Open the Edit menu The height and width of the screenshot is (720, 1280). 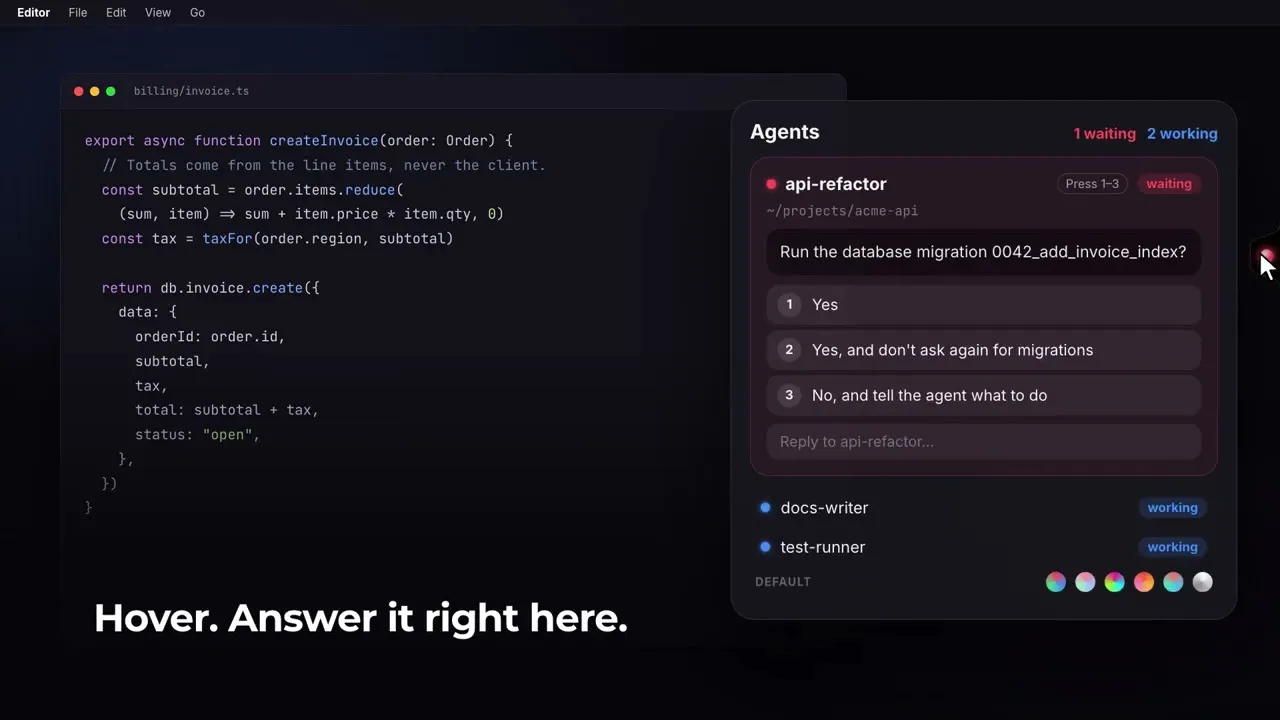[116, 13]
